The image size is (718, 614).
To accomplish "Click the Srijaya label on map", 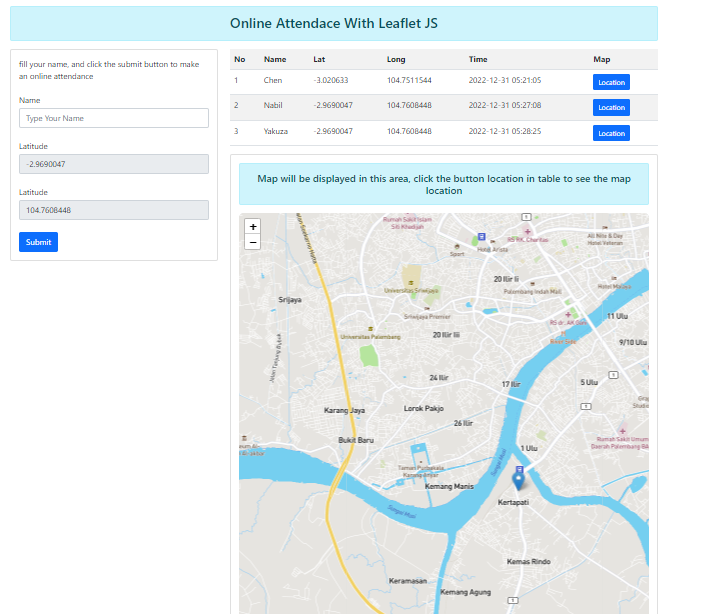I will pos(290,300).
